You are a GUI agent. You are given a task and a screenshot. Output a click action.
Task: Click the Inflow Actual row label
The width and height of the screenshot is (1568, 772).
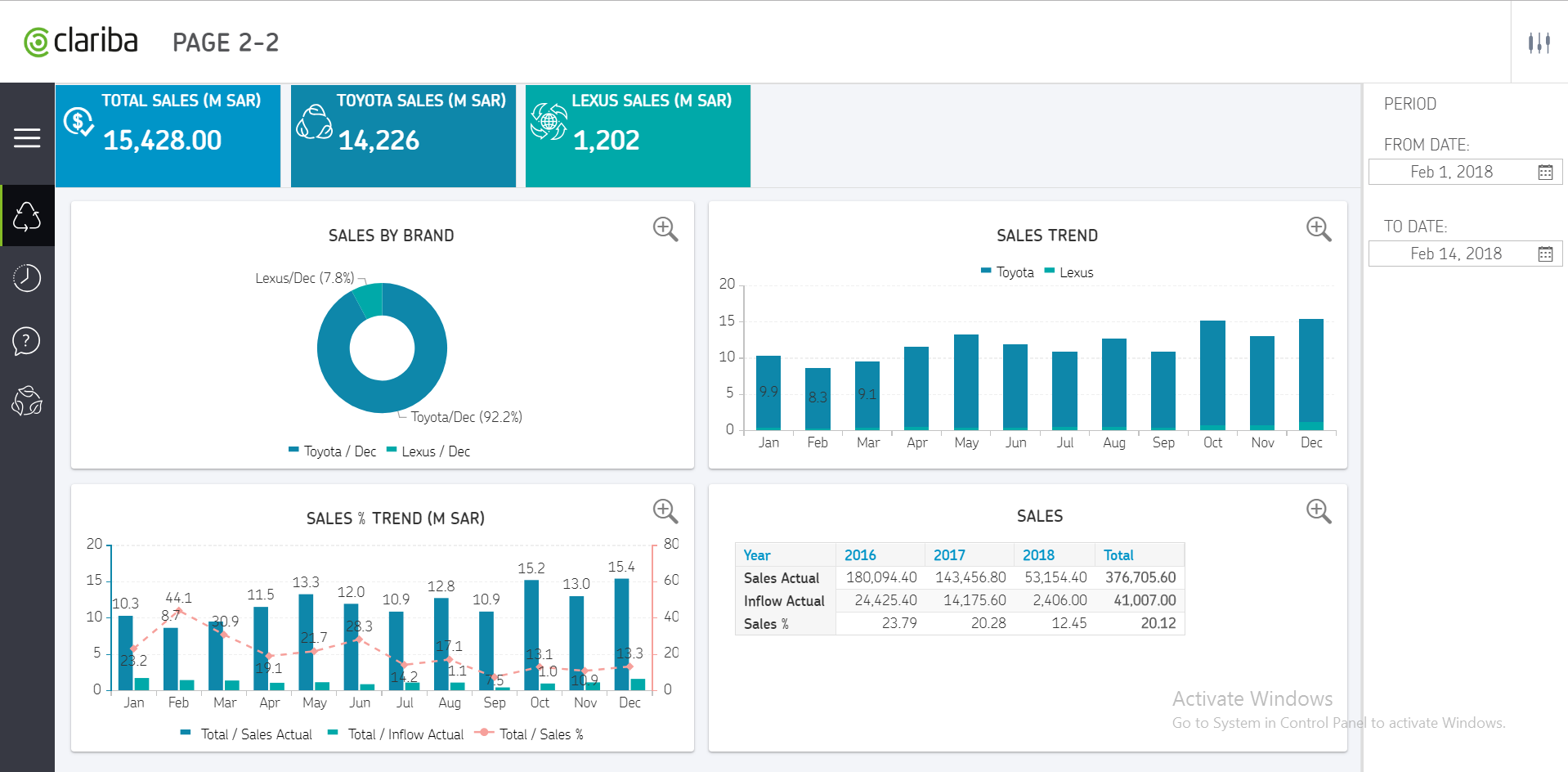tap(784, 601)
